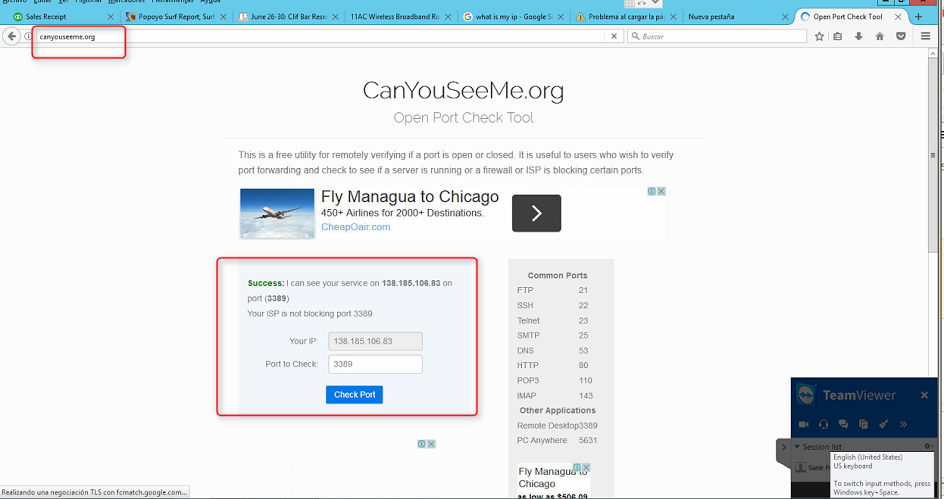Screen dimensions: 944x499
Task: Select SSH 22 in Common Ports
Action: (x=553, y=305)
